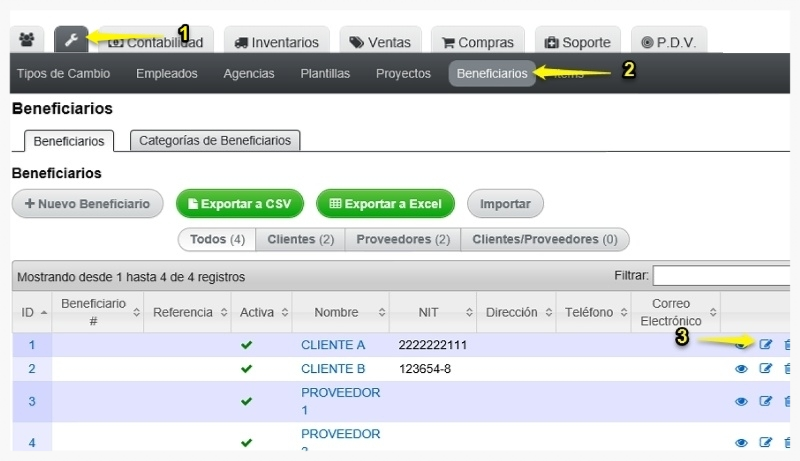This screenshot has width=800, height=461.
Task: Click Activa checkmark for CLIENTE B
Action: (x=246, y=368)
